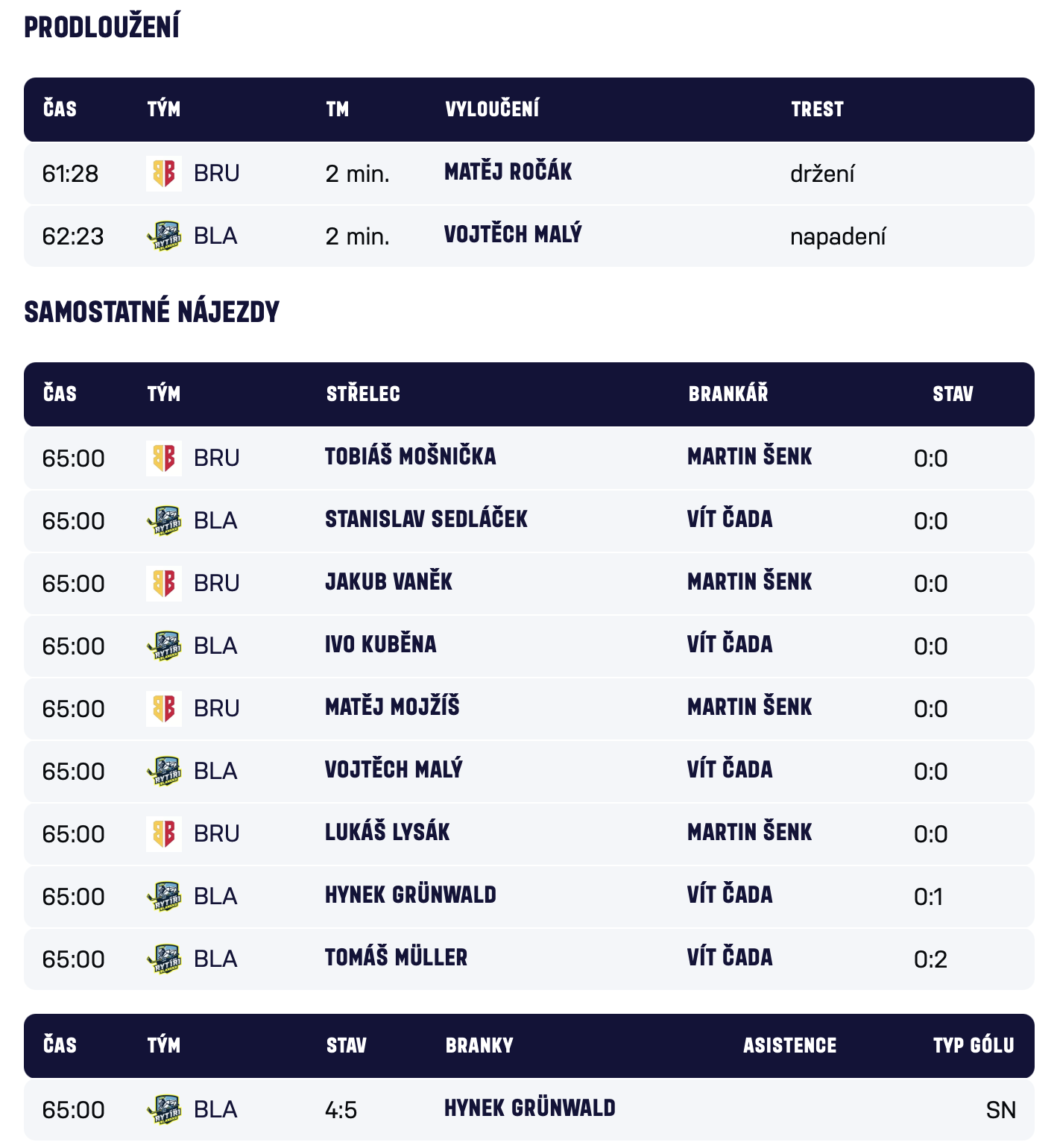Click the Vyloučení column header
This screenshot has width=1057, height=1148.
[492, 110]
